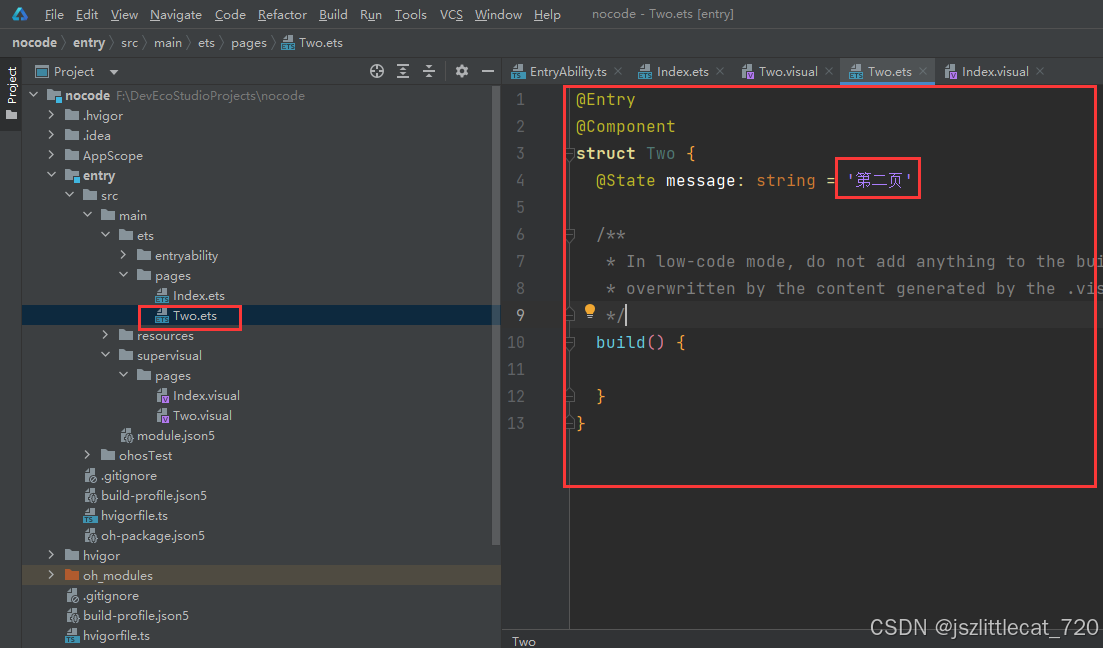Toggle fold marker on build() line
This screenshot has width=1103, height=648.
click(569, 343)
